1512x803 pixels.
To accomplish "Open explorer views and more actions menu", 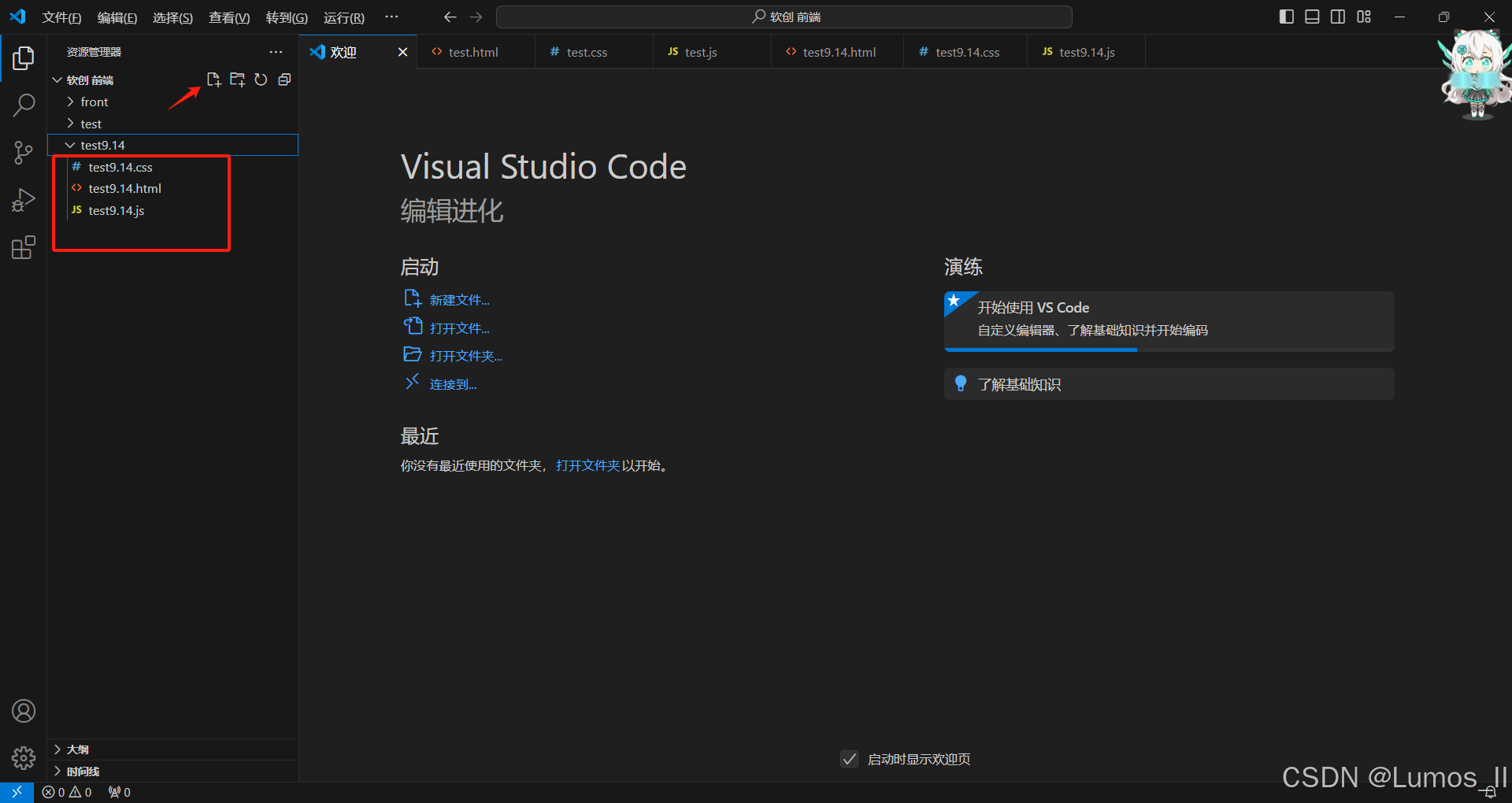I will 276,52.
